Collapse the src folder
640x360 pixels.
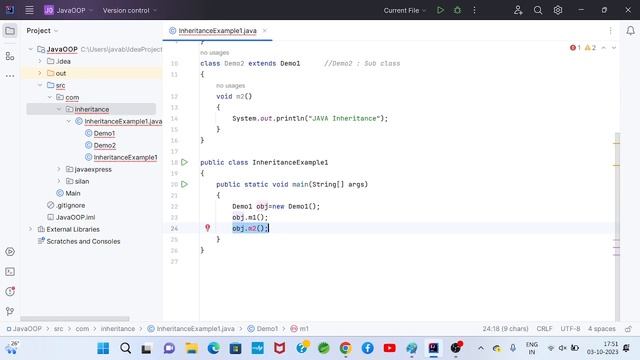point(40,85)
